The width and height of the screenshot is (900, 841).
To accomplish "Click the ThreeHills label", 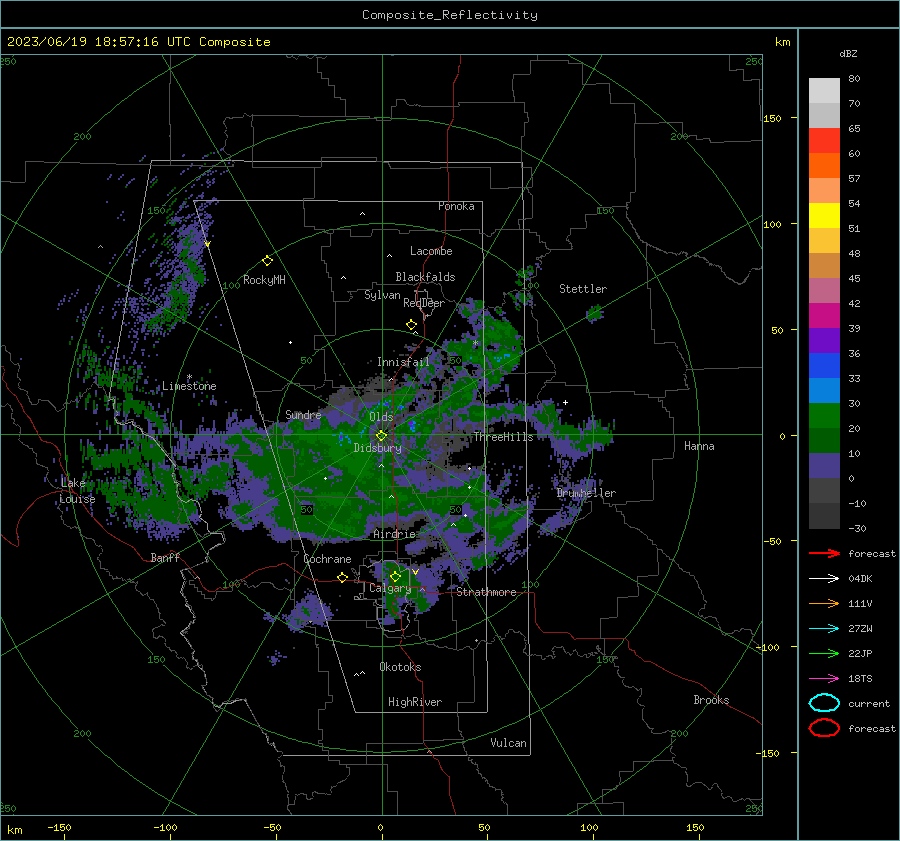I will tap(503, 437).
